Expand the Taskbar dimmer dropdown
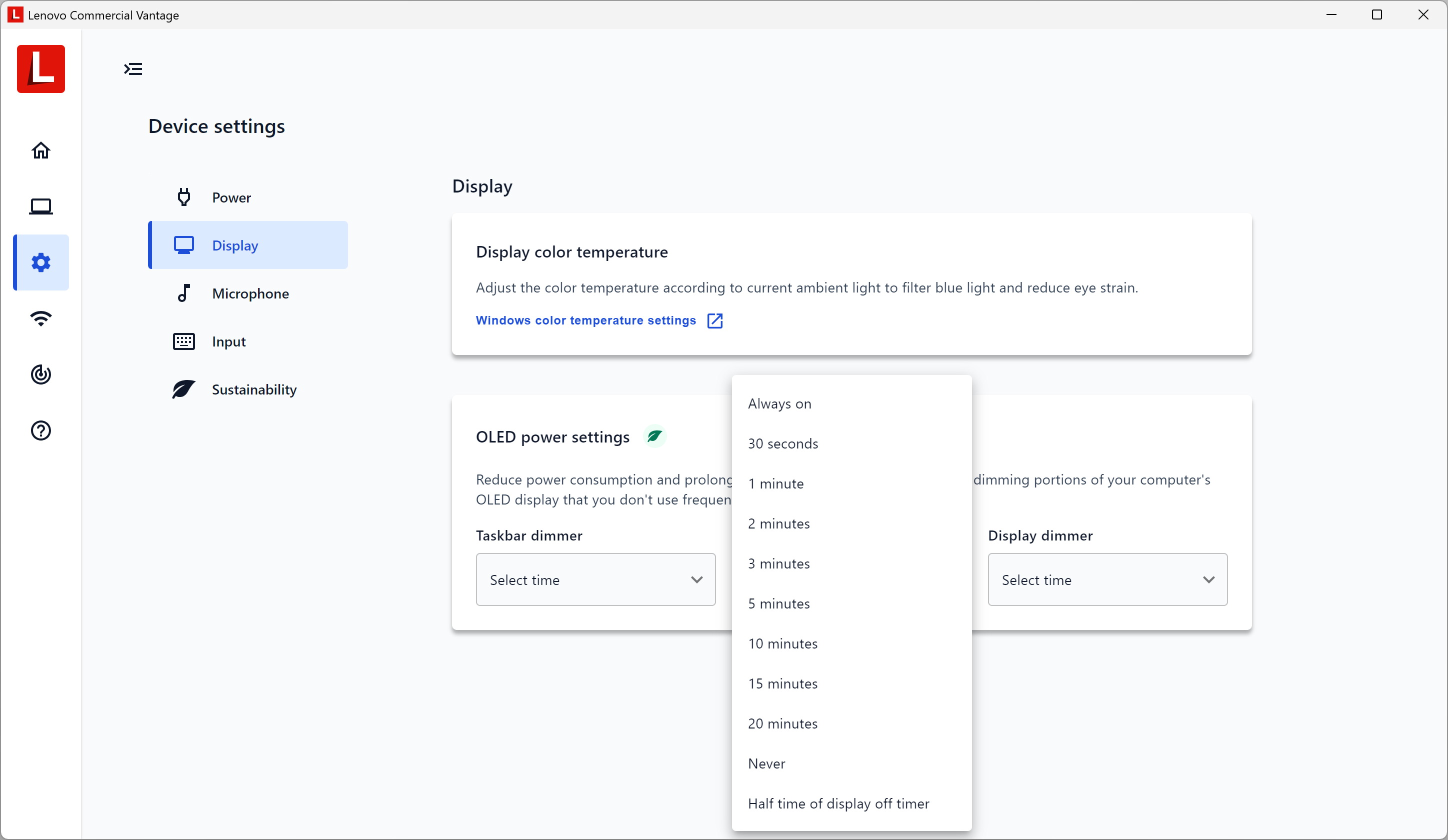Image resolution: width=1448 pixels, height=840 pixels. pyautogui.click(x=595, y=579)
